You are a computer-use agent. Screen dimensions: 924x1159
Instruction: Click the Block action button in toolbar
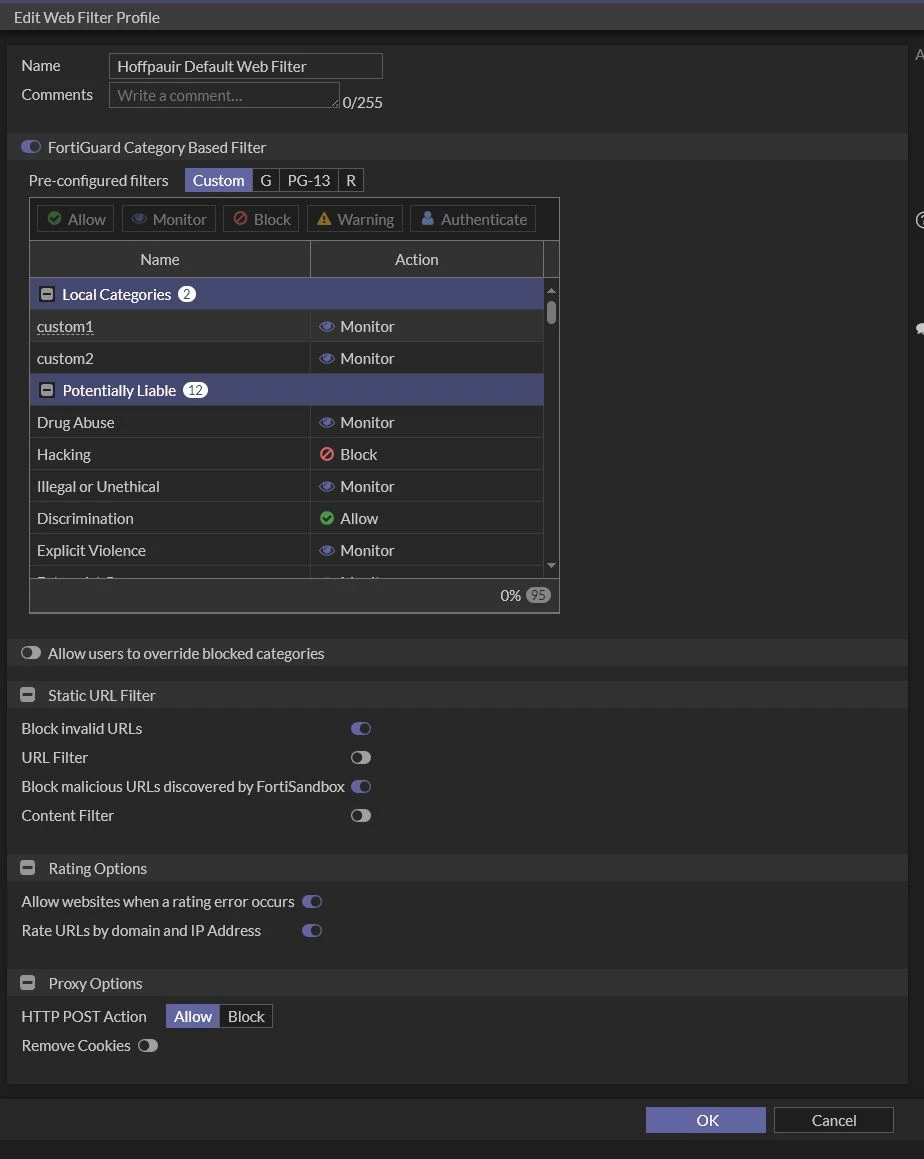coord(261,220)
